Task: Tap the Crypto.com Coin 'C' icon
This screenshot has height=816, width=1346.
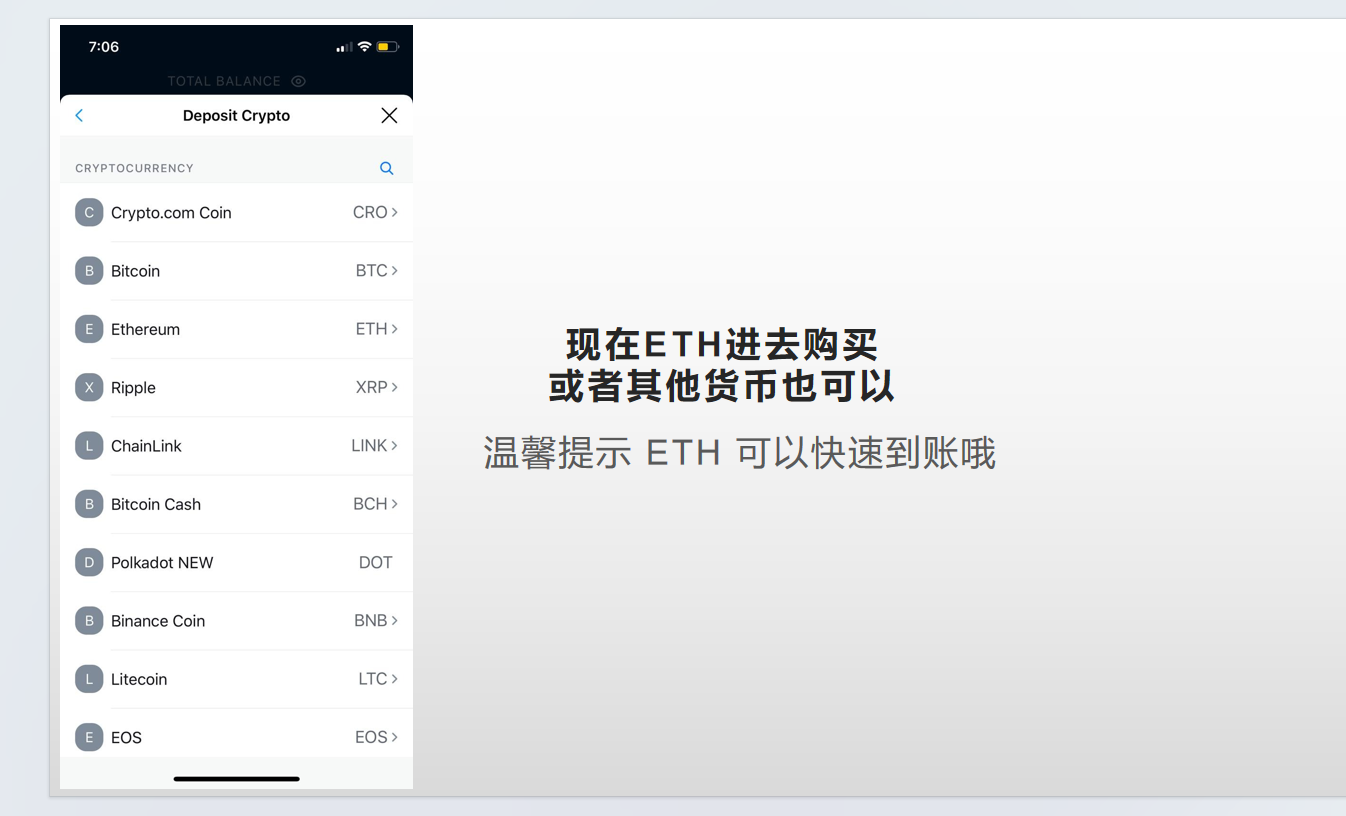Action: [89, 213]
